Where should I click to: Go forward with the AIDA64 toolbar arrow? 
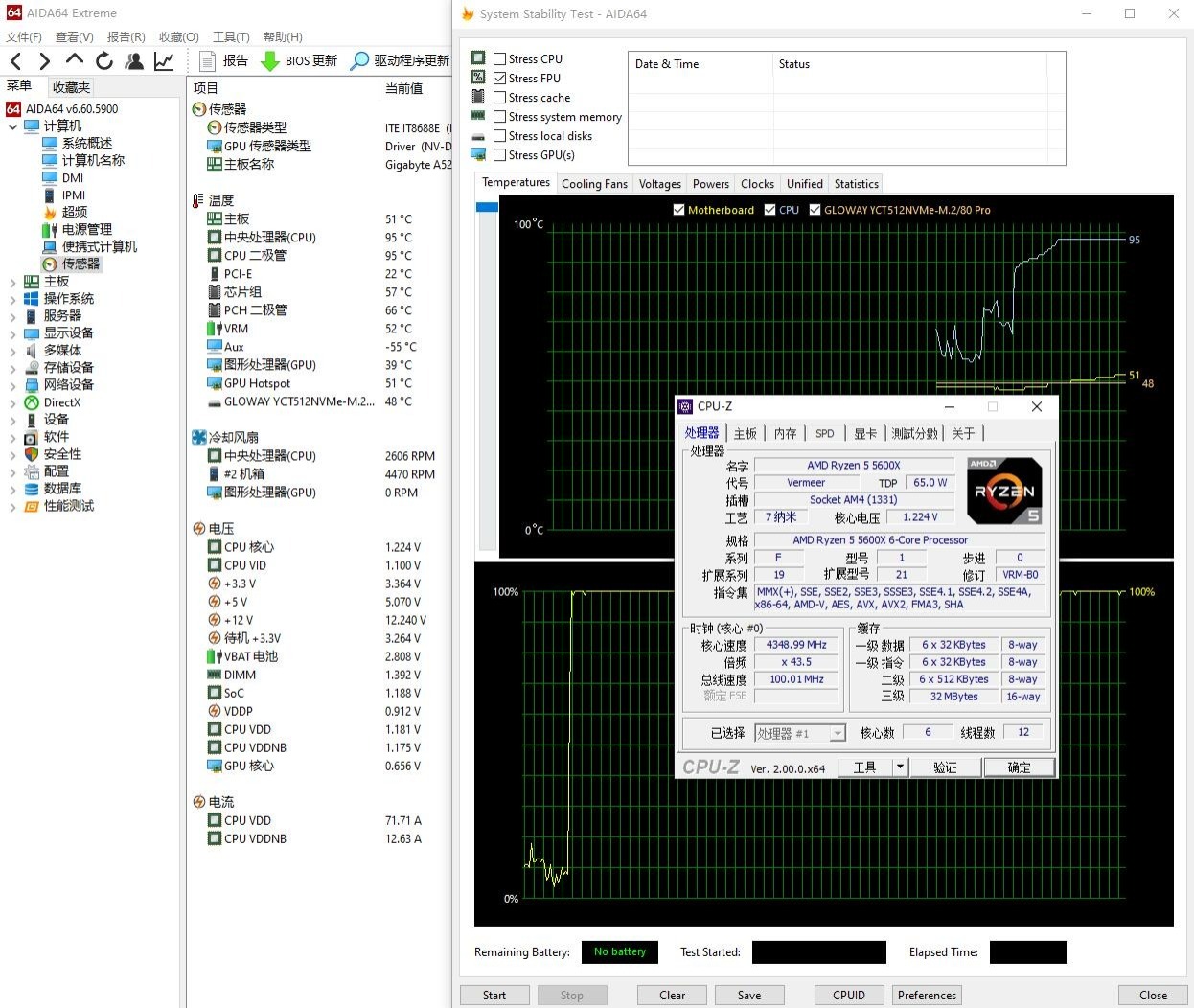click(x=44, y=61)
